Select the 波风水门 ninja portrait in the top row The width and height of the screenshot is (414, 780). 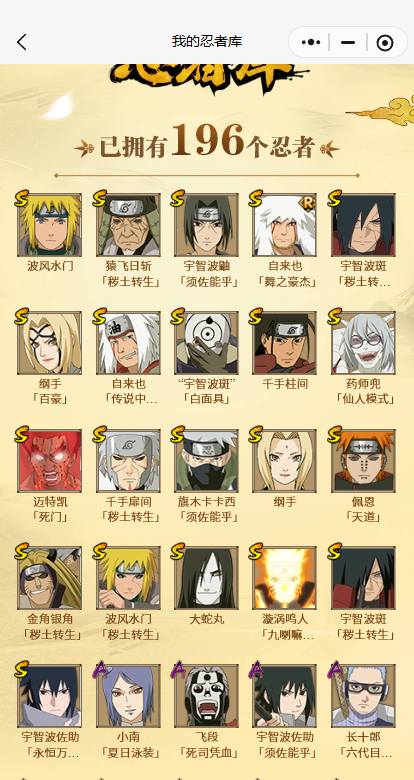point(50,225)
